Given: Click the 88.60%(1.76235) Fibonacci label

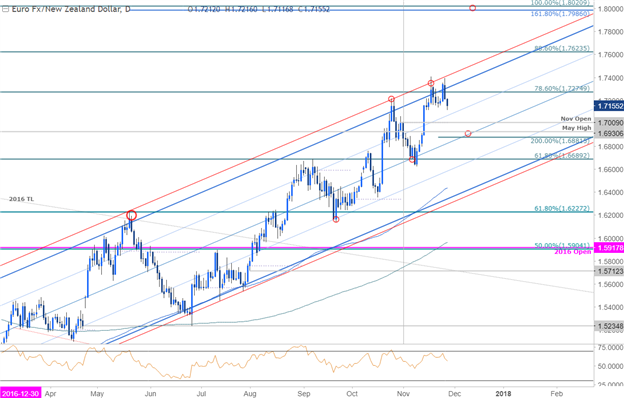Looking at the screenshot, I should click(x=562, y=49).
